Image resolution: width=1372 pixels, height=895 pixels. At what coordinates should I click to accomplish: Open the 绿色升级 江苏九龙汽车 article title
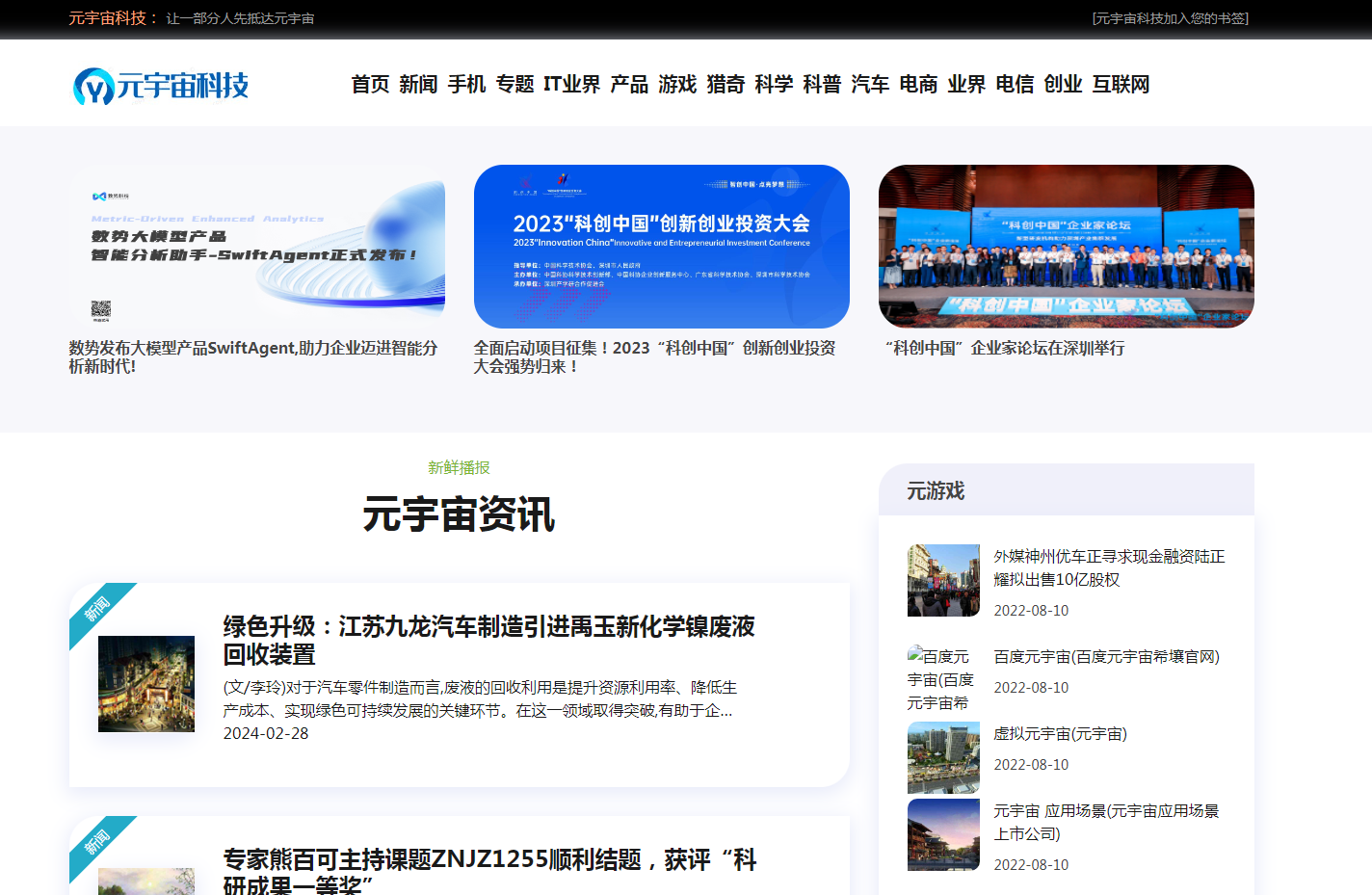click(489, 641)
